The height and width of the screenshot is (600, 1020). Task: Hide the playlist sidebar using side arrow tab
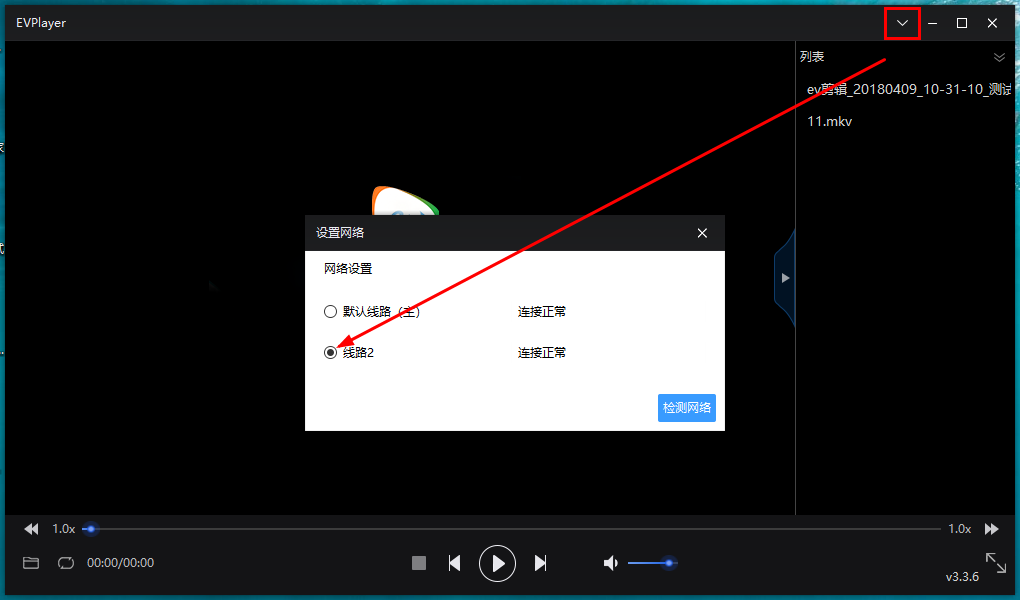(785, 278)
